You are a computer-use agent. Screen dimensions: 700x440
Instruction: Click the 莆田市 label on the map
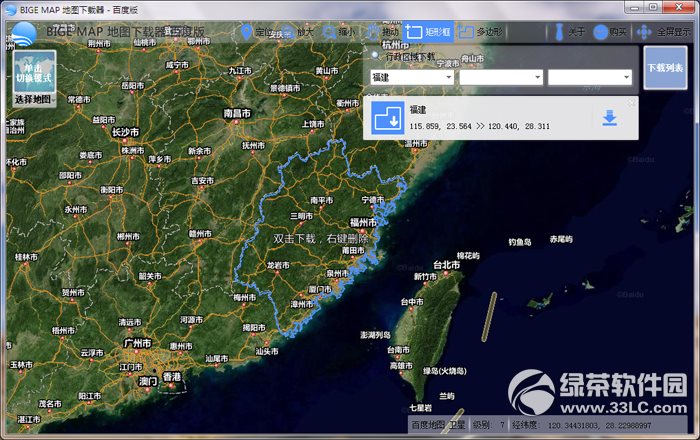[353, 250]
